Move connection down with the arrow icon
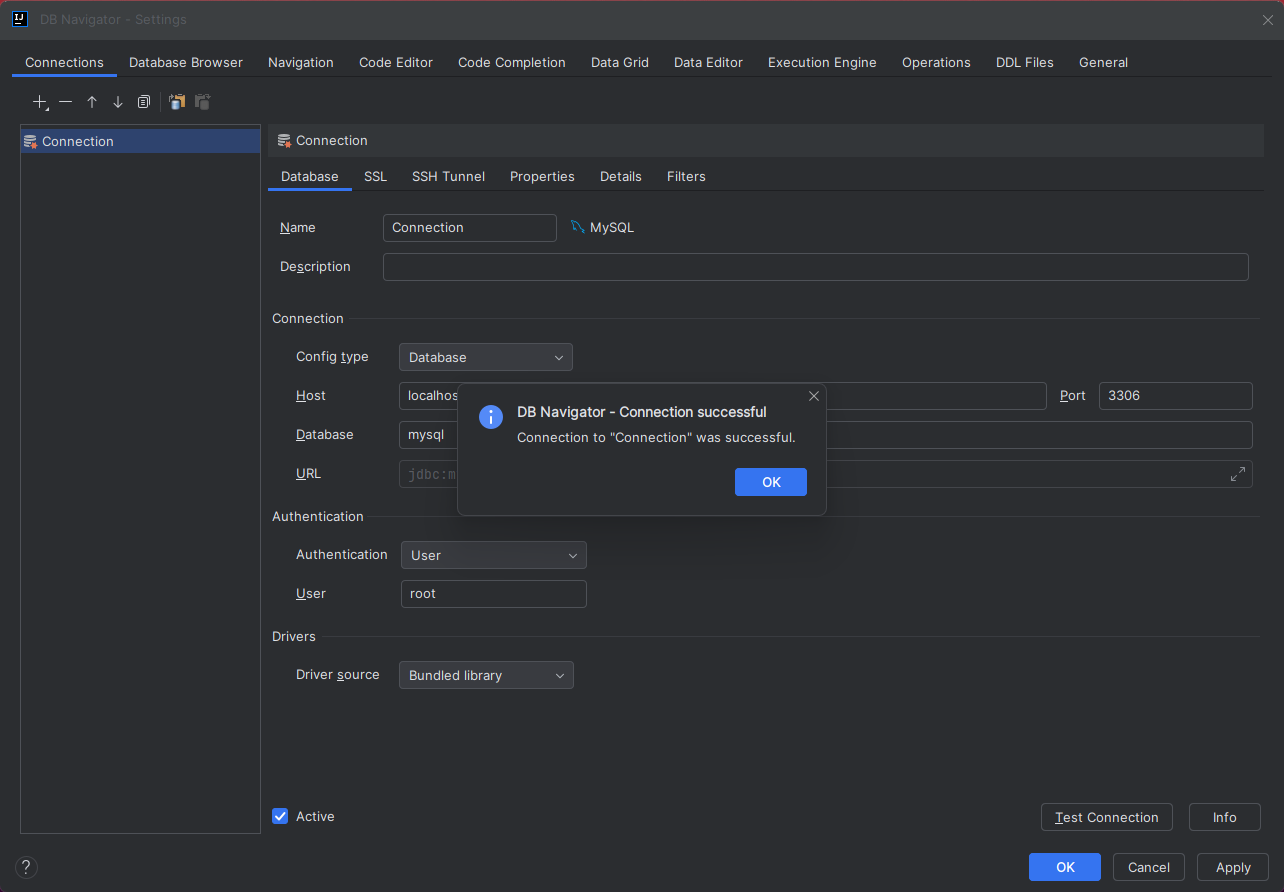Viewport: 1284px width, 892px height. (118, 102)
